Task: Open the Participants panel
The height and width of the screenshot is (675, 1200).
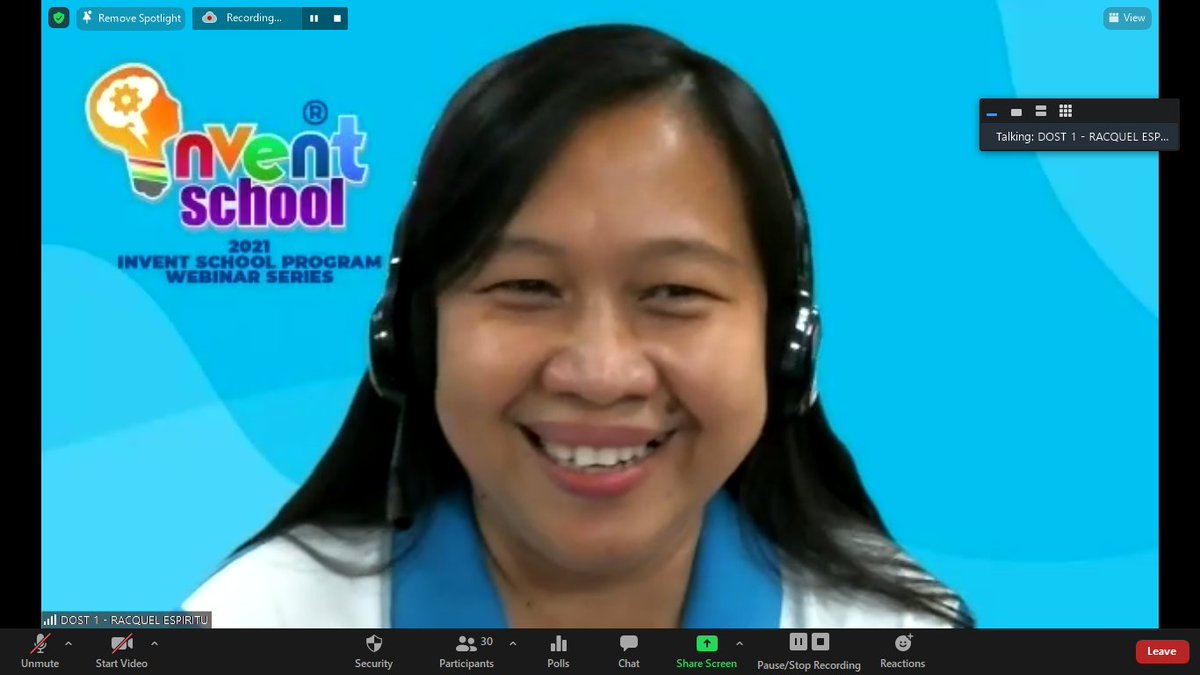Action: (x=466, y=650)
